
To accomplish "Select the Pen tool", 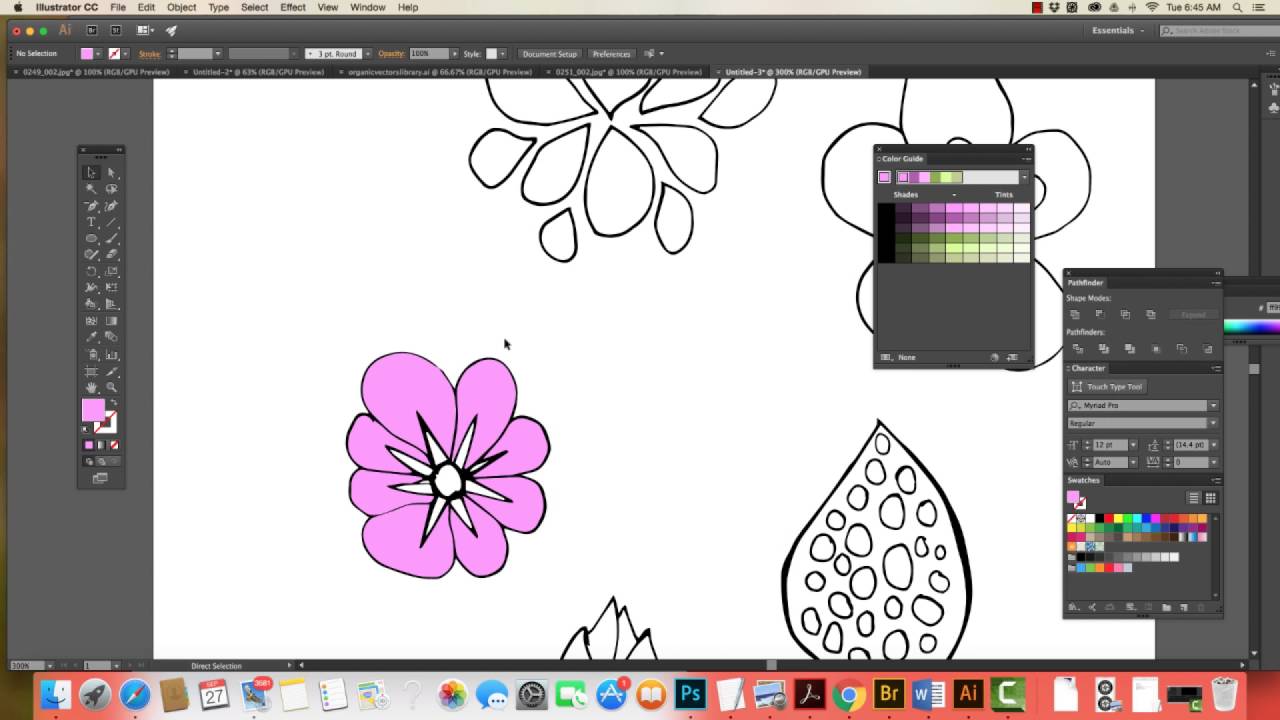I will (92, 205).
